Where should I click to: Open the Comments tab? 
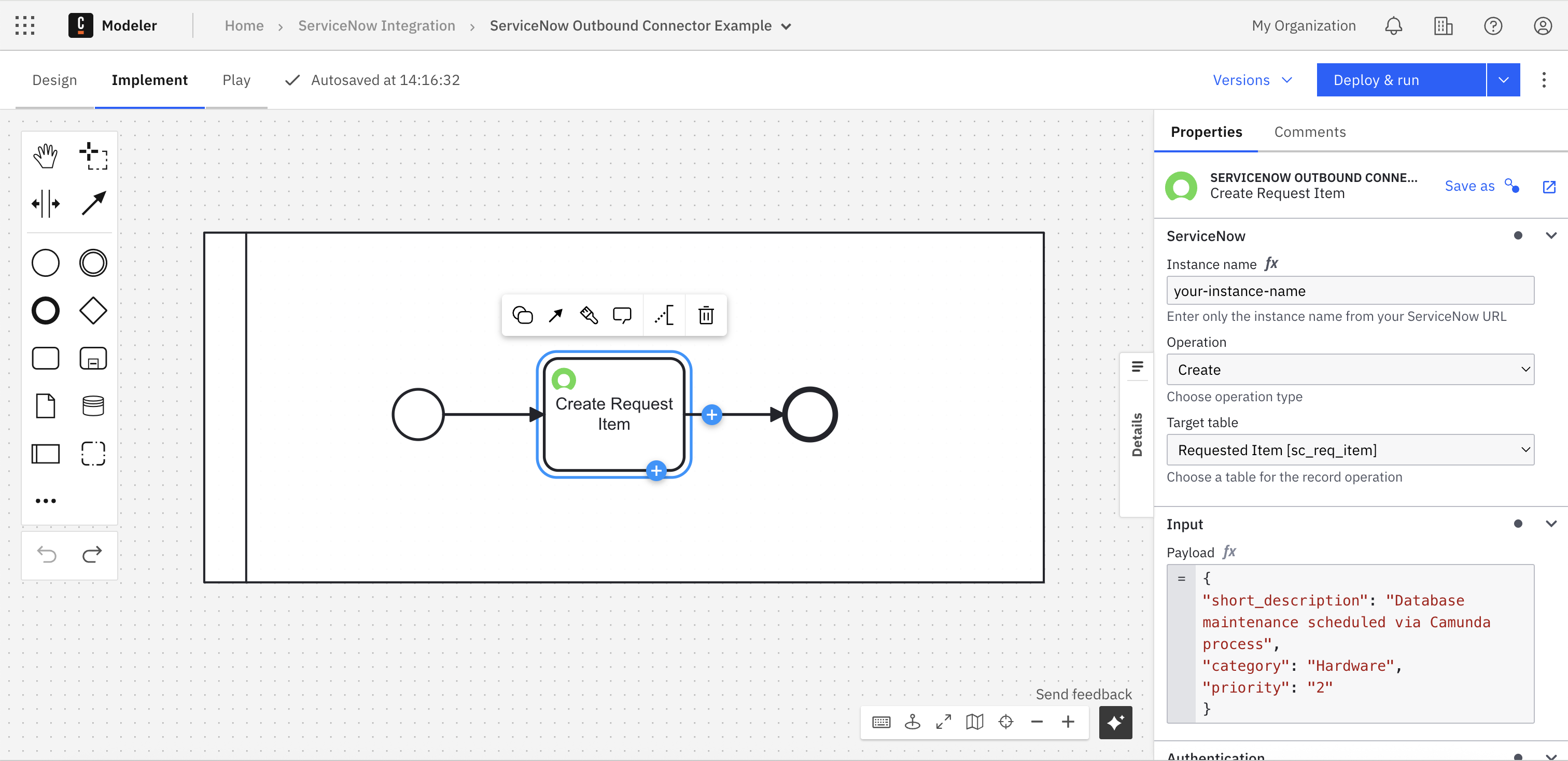pyautogui.click(x=1309, y=132)
